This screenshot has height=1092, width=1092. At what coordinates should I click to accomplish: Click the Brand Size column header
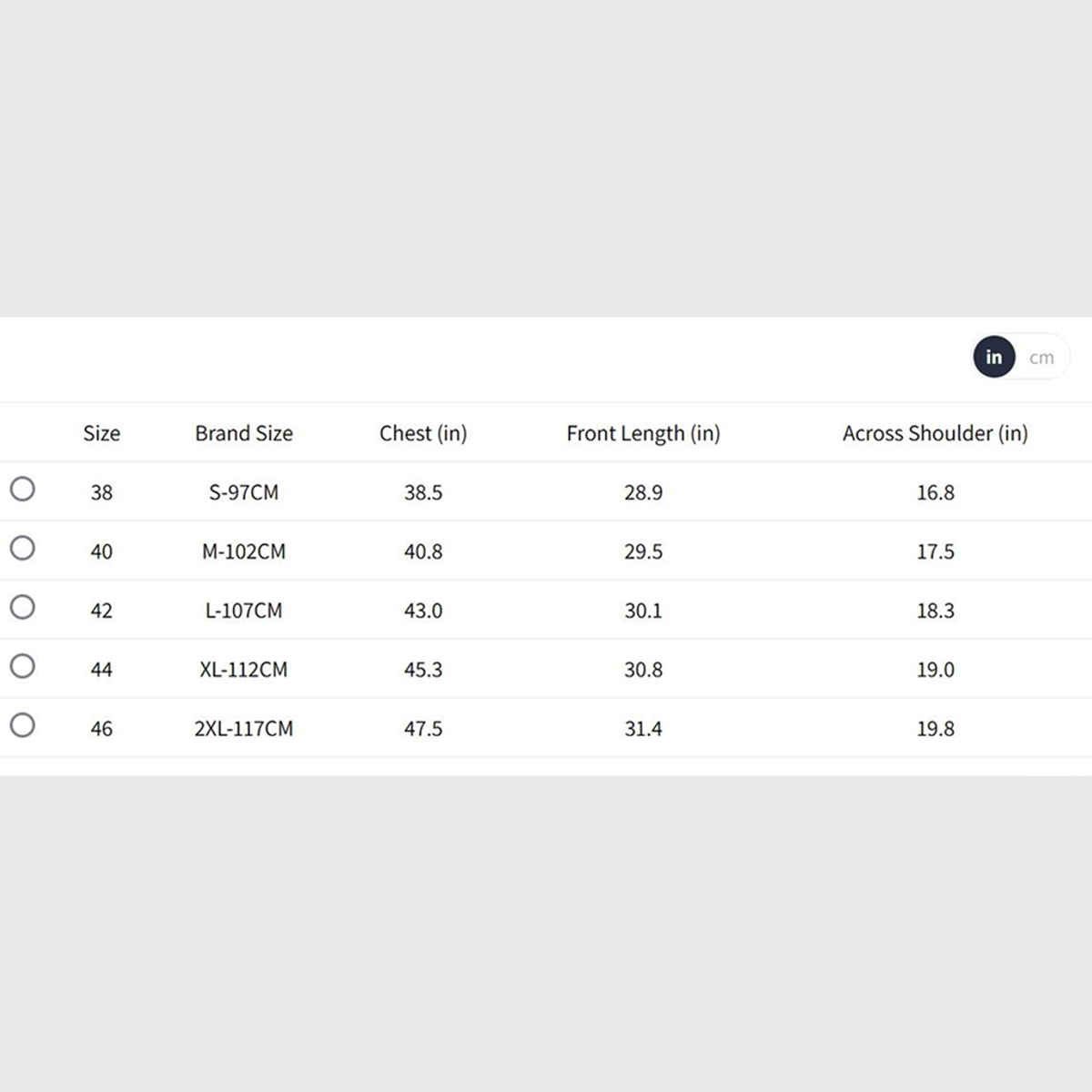(x=244, y=433)
